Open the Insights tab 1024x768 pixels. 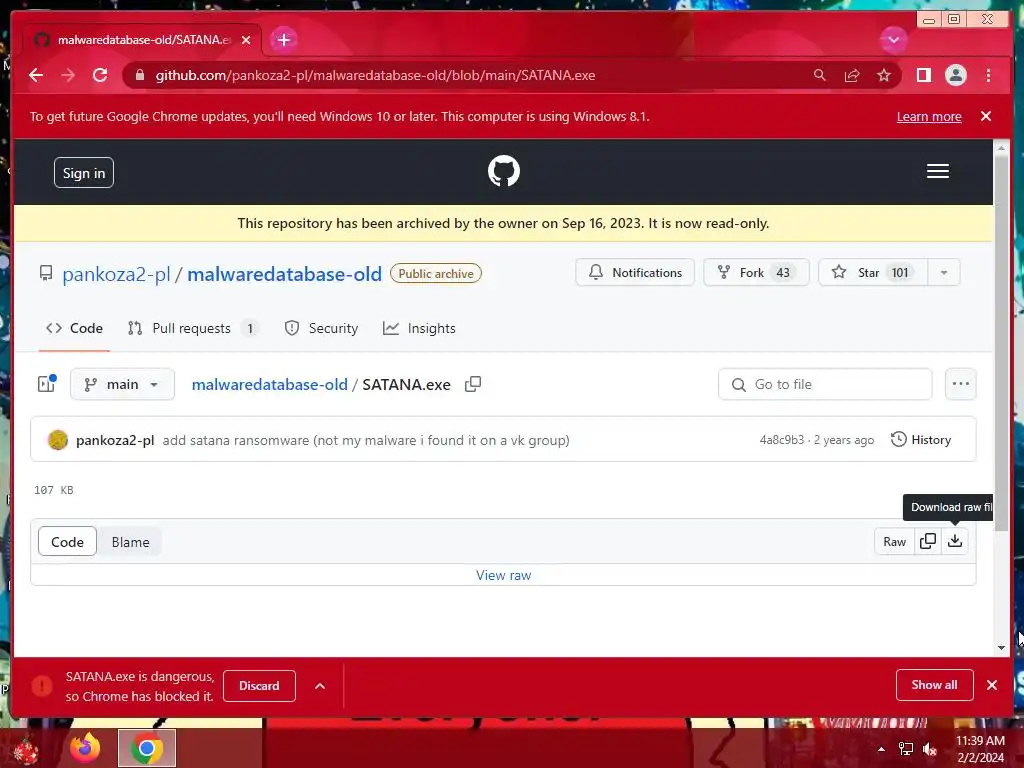(x=419, y=328)
